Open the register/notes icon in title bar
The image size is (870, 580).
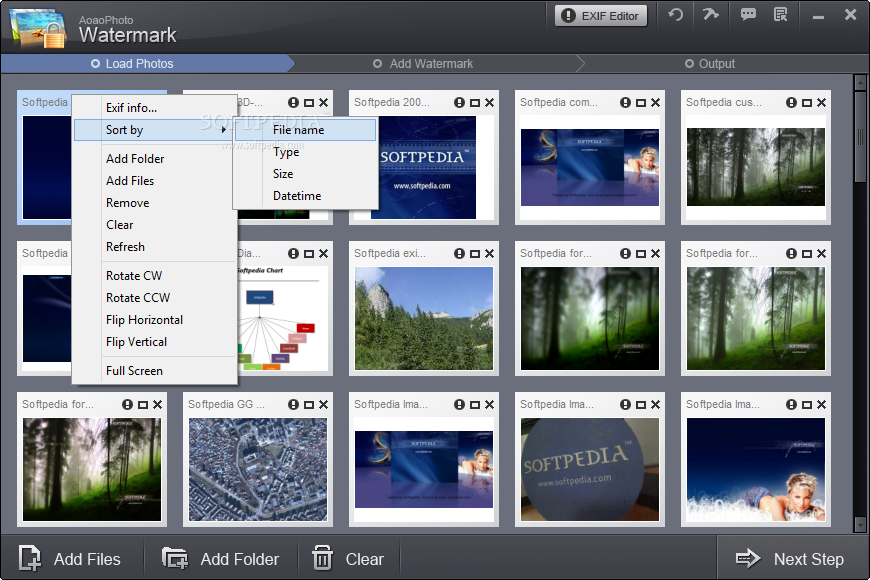coord(781,14)
